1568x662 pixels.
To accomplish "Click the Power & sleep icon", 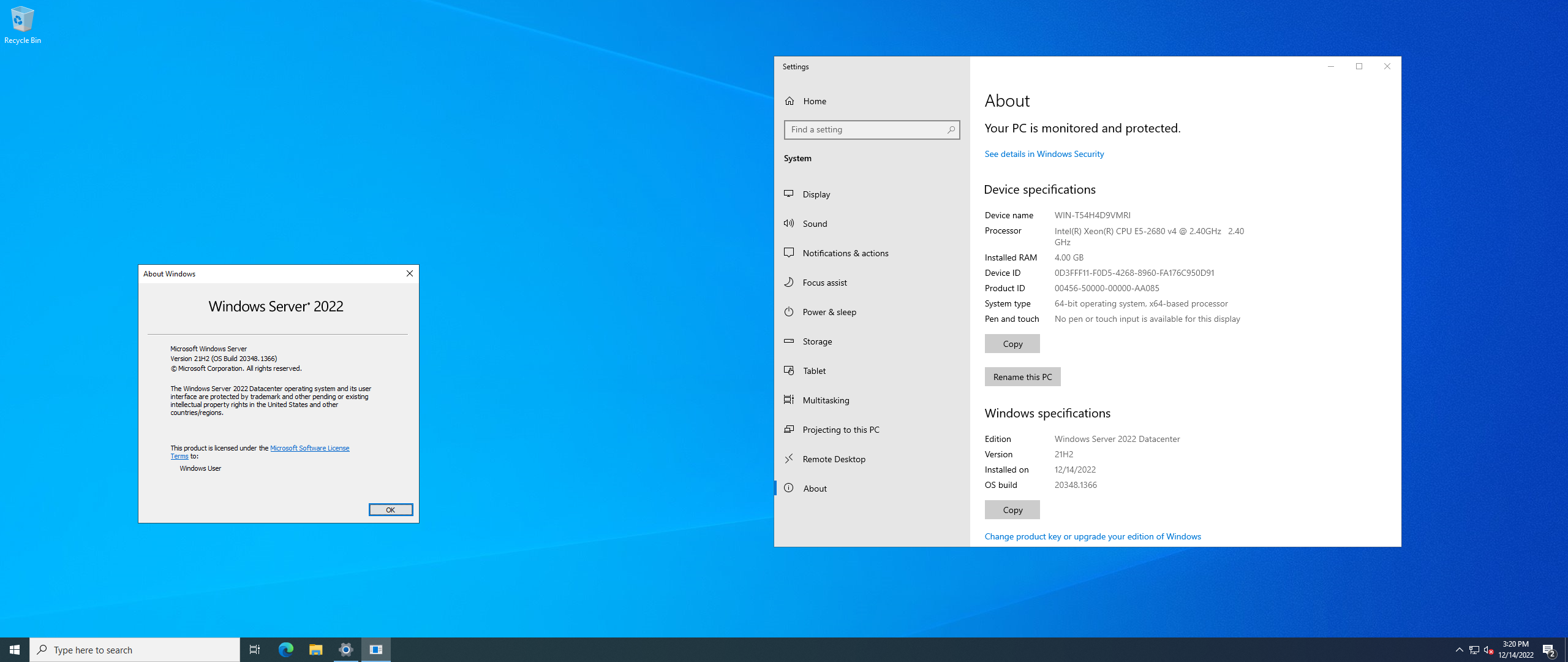I will 789,311.
